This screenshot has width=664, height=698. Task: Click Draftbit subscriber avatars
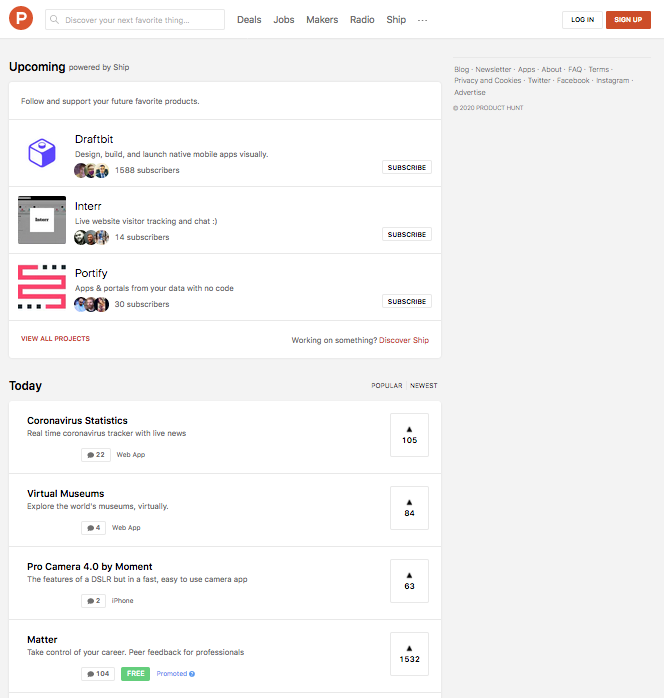(91, 170)
